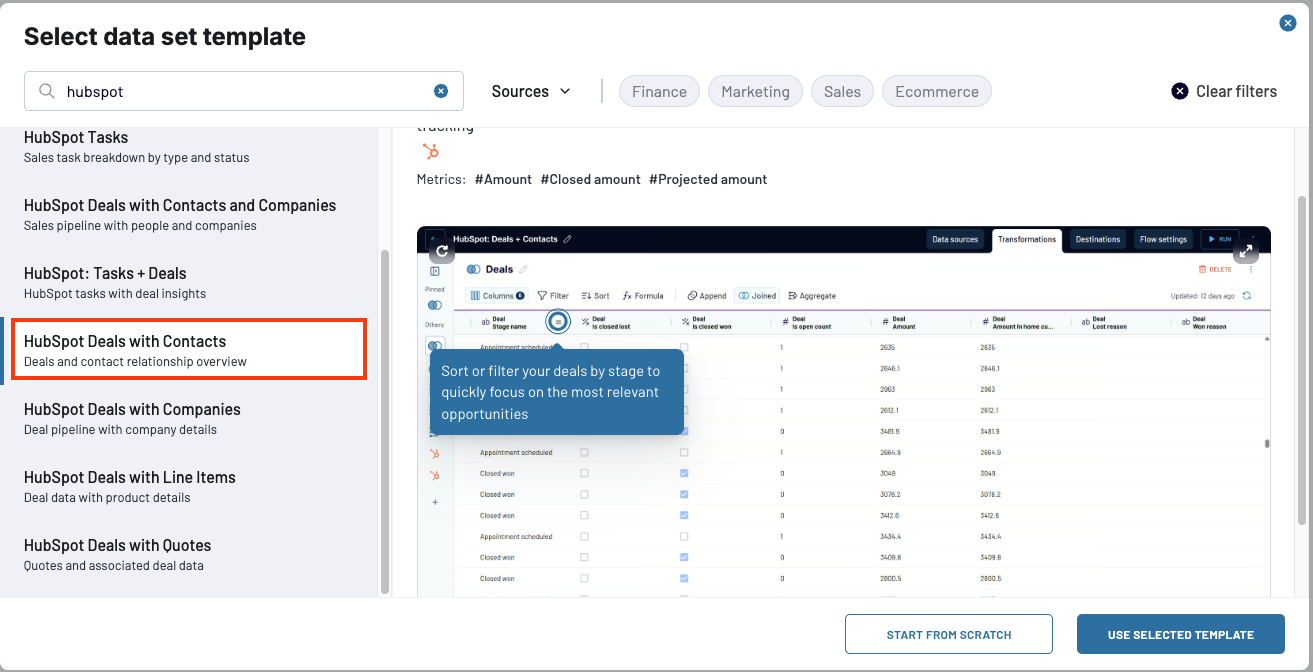Click the pencil icon beside HubSpot: Deals + Contacts
The width and height of the screenshot is (1313, 672).
click(x=567, y=240)
